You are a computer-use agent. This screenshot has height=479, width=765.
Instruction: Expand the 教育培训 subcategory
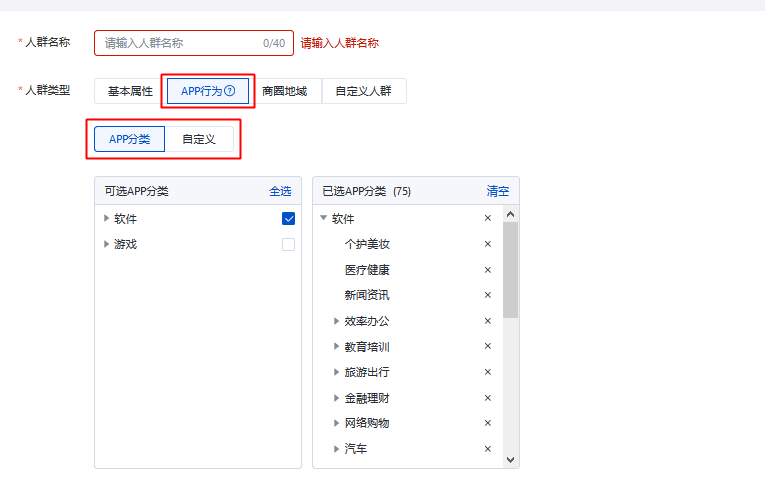(x=336, y=346)
